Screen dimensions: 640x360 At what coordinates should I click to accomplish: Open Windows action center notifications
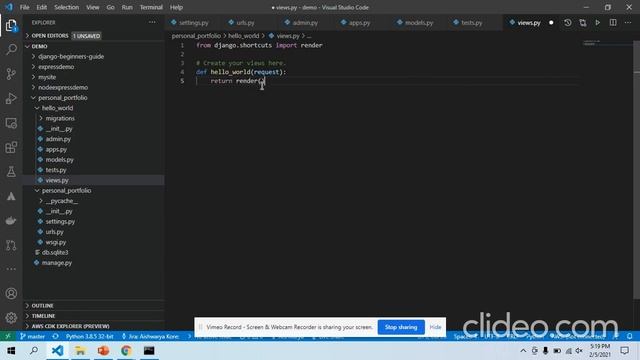click(624, 351)
